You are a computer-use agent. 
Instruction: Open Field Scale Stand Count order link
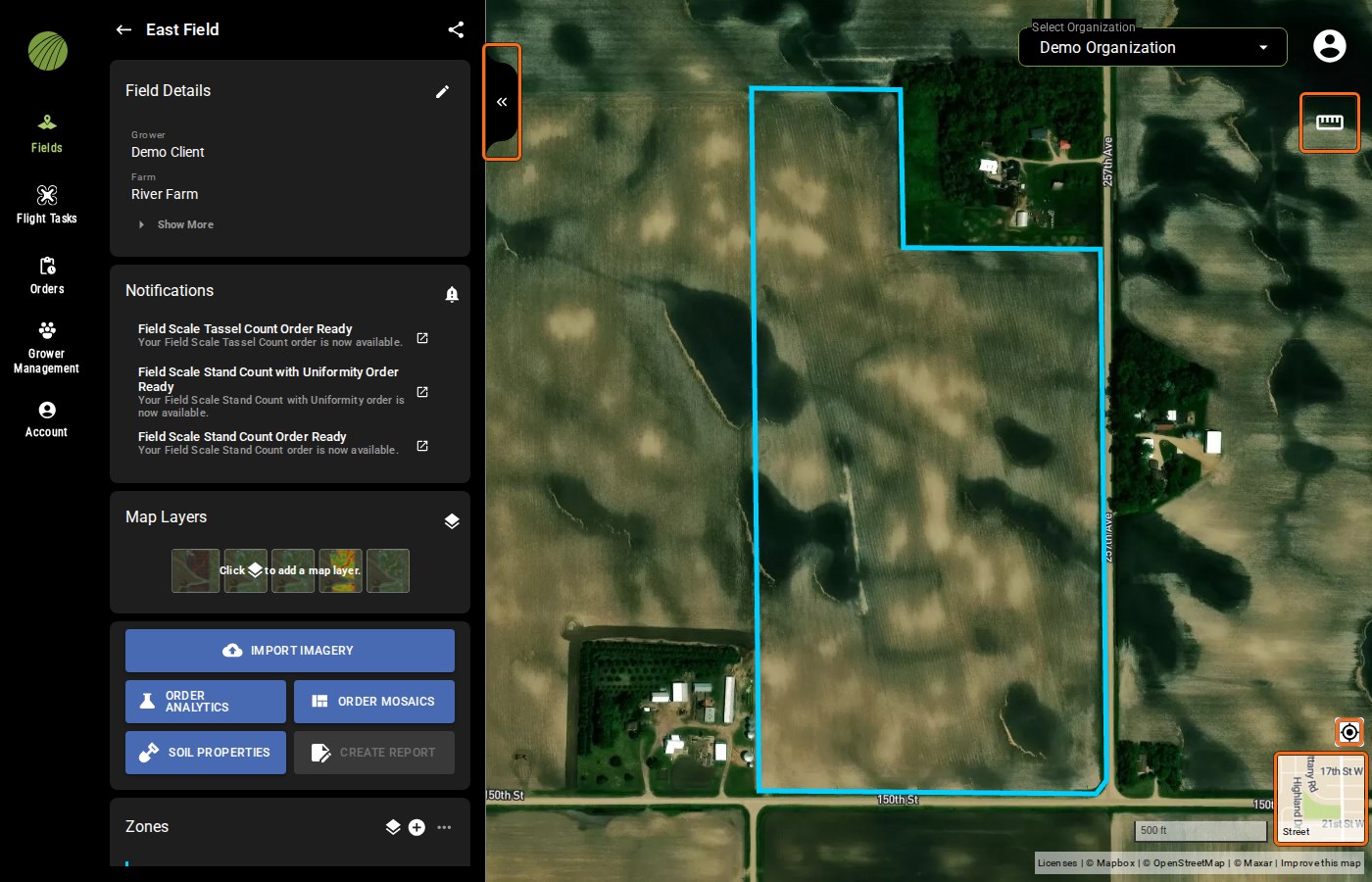pos(422,446)
